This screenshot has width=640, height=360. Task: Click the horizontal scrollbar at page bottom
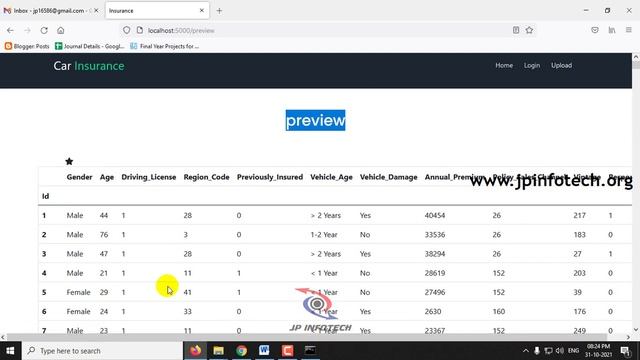[x=307, y=337]
